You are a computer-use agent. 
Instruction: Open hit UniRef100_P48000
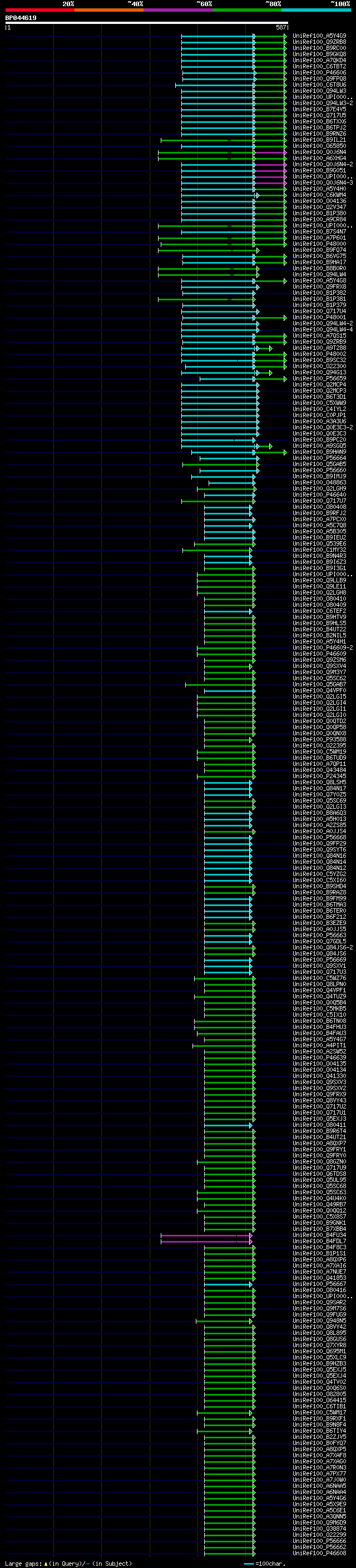pos(319,244)
